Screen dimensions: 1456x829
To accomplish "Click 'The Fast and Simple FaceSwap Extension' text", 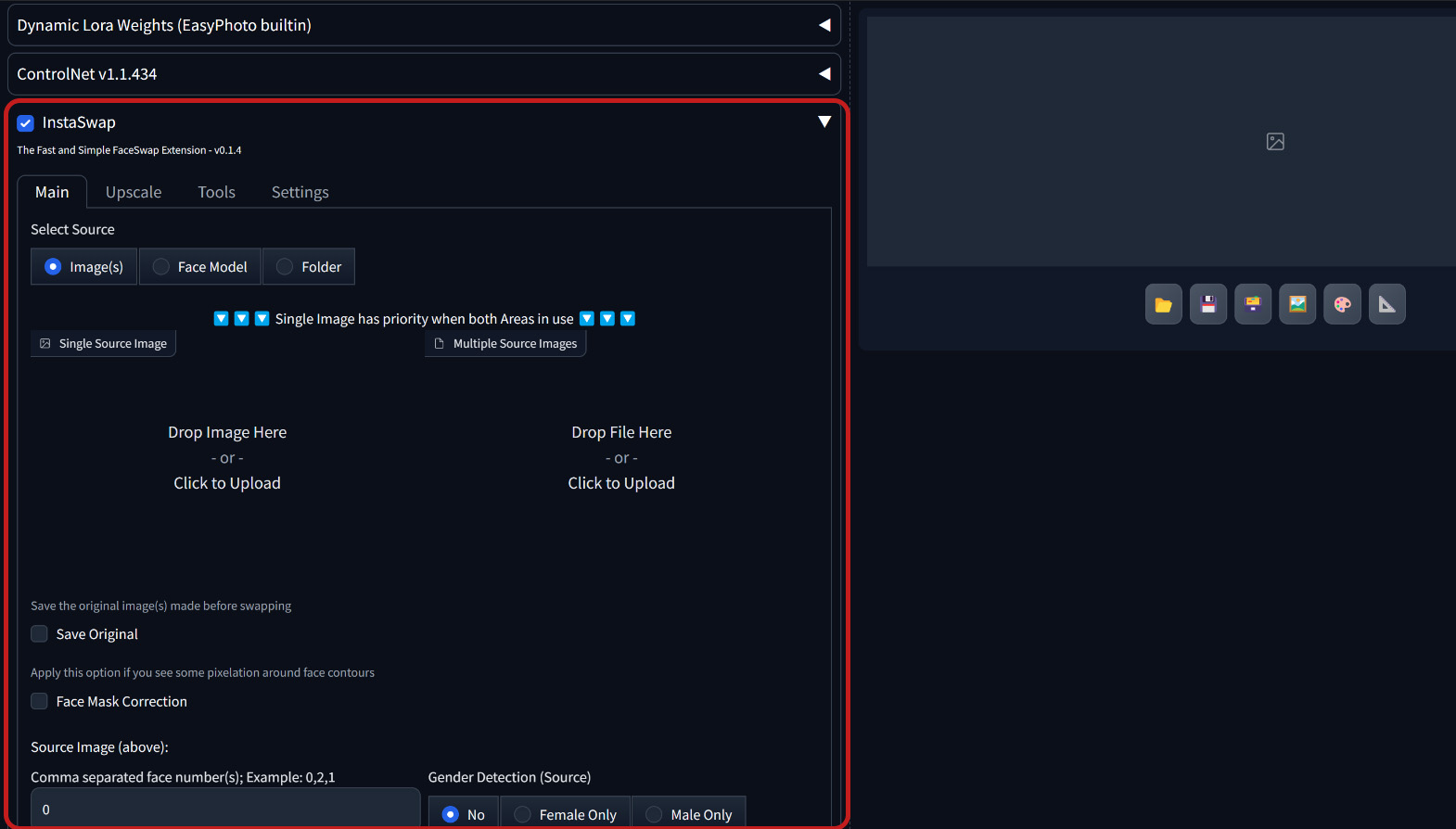I will click(129, 150).
